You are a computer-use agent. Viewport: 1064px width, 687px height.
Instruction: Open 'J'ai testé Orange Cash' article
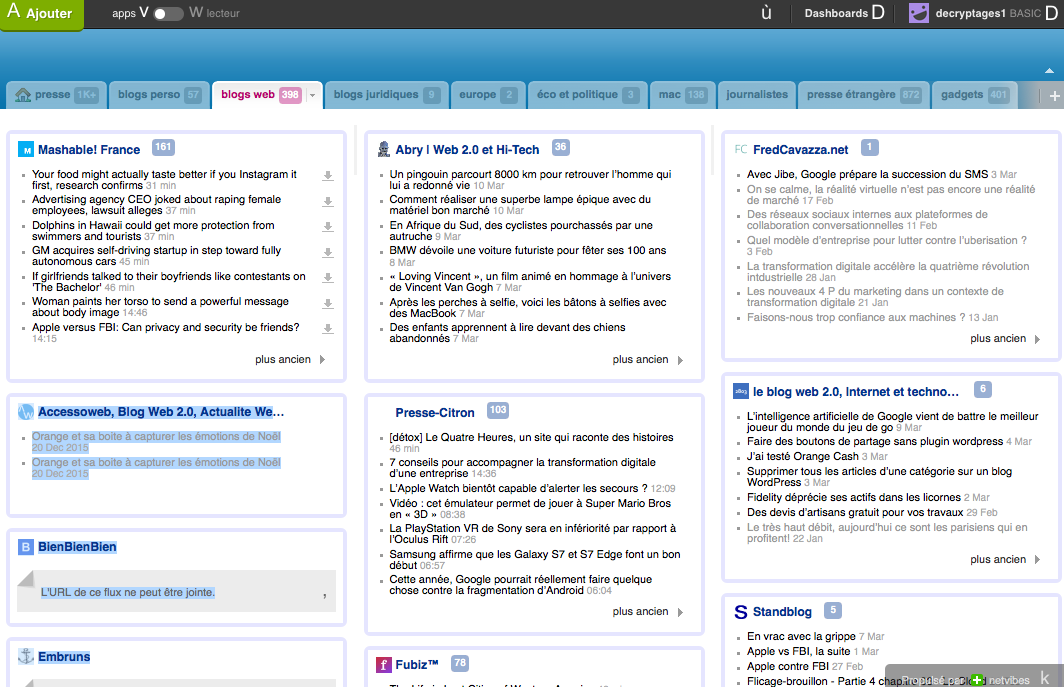[803, 456]
